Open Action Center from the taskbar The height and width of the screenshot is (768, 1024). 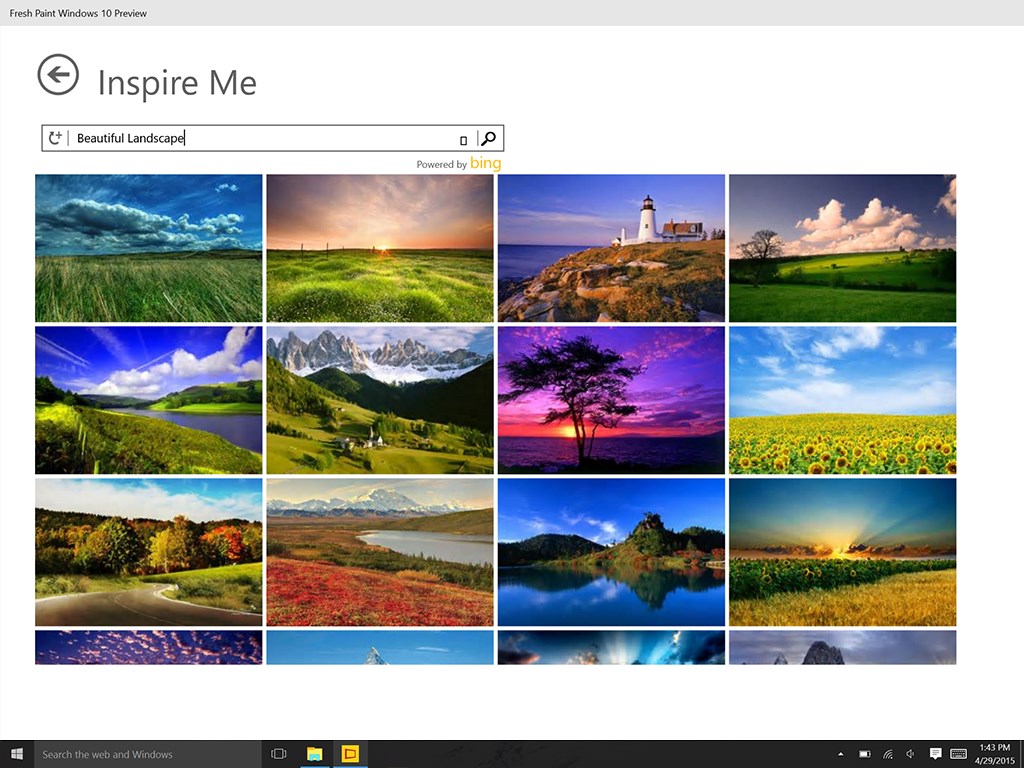936,754
